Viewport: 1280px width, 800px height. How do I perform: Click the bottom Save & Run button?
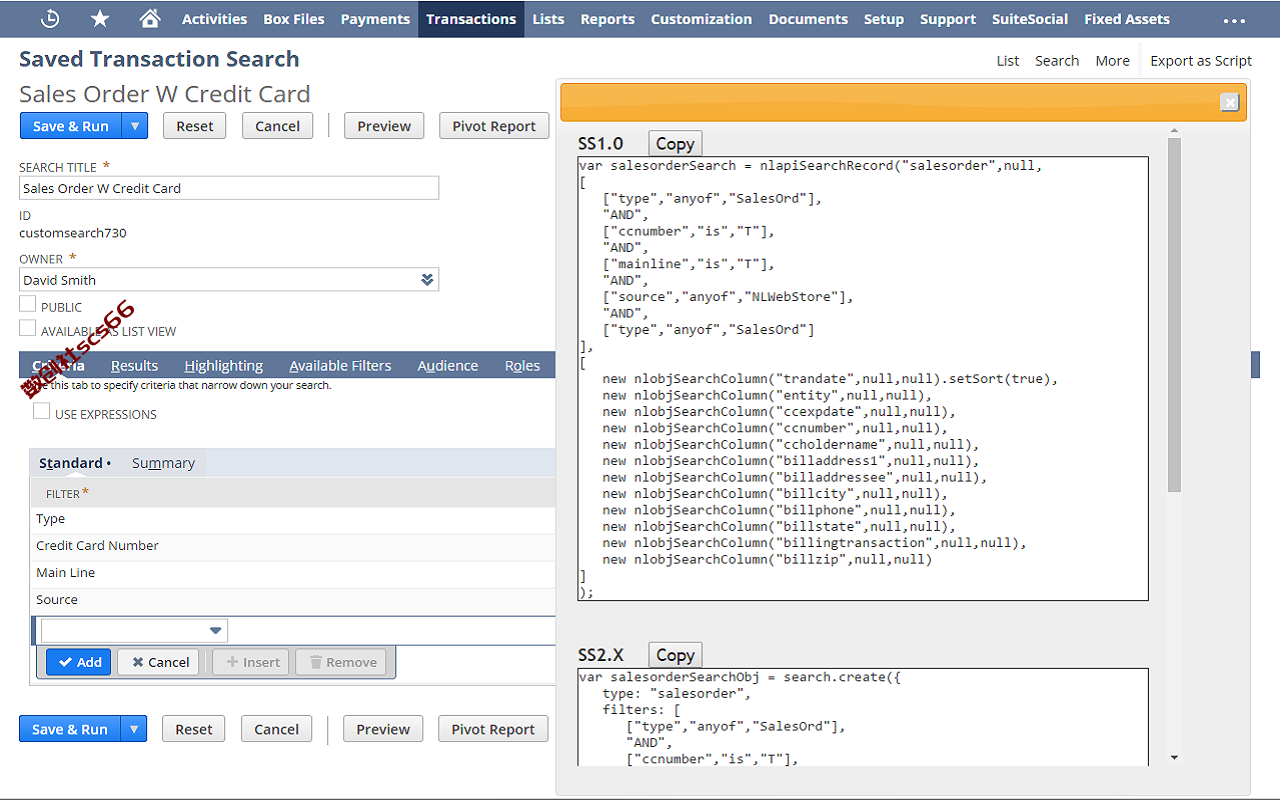tap(70, 729)
